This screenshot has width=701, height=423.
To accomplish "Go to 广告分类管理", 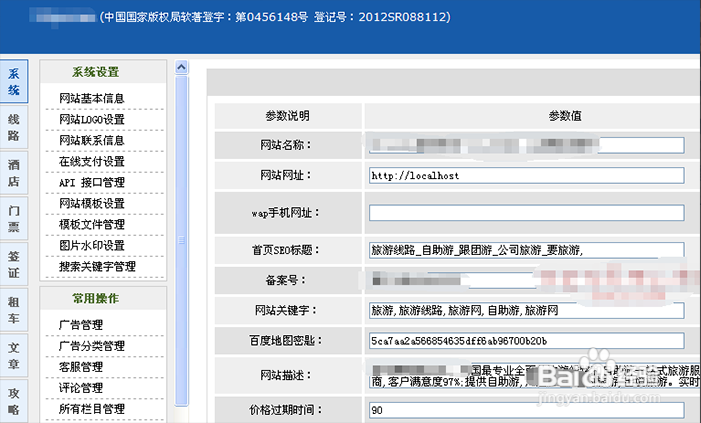I will 92,346.
